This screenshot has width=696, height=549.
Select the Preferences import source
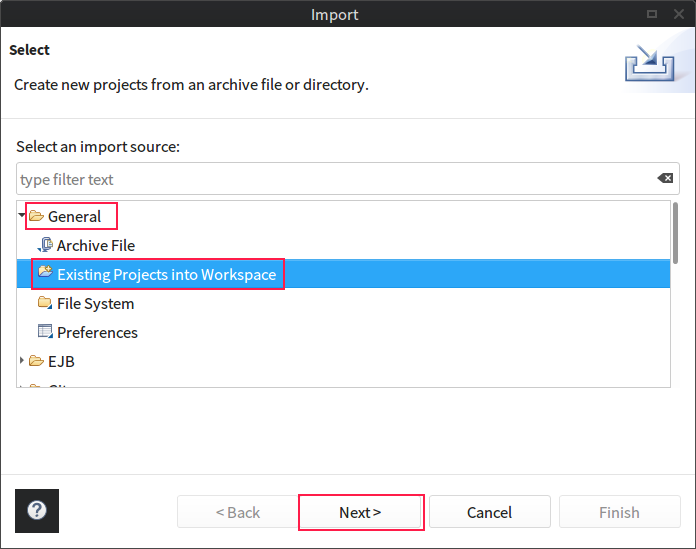pyautogui.click(x=97, y=333)
